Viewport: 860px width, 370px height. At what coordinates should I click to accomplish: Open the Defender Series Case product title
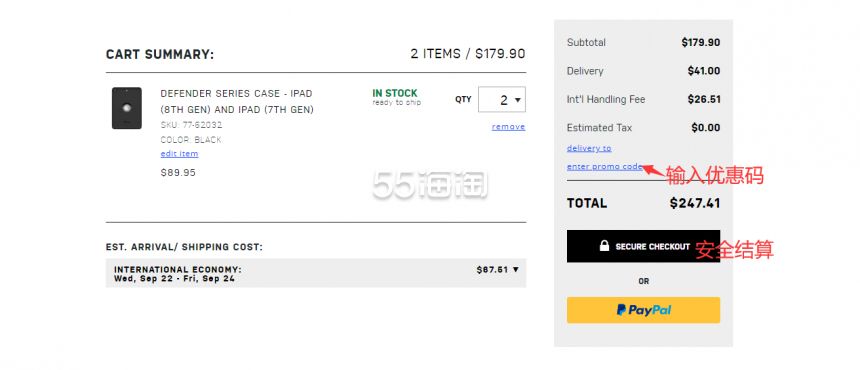point(237,101)
